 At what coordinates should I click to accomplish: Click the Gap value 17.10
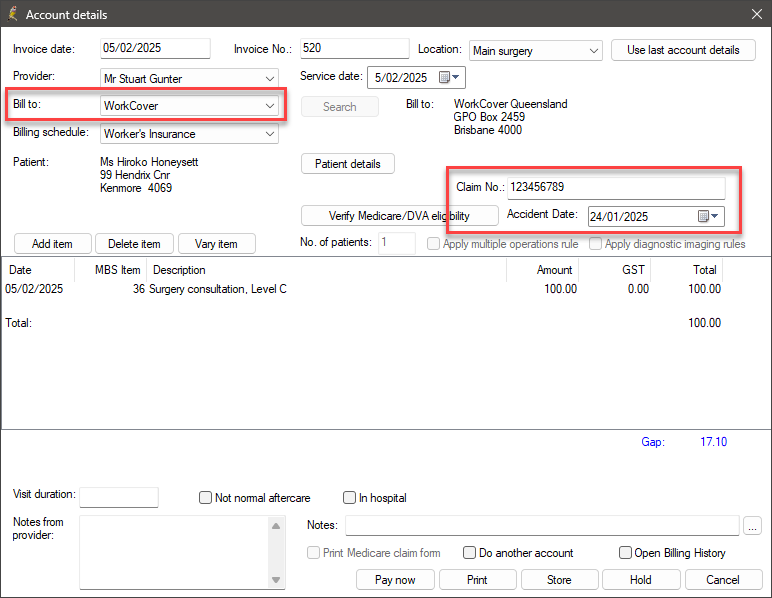coord(713,441)
